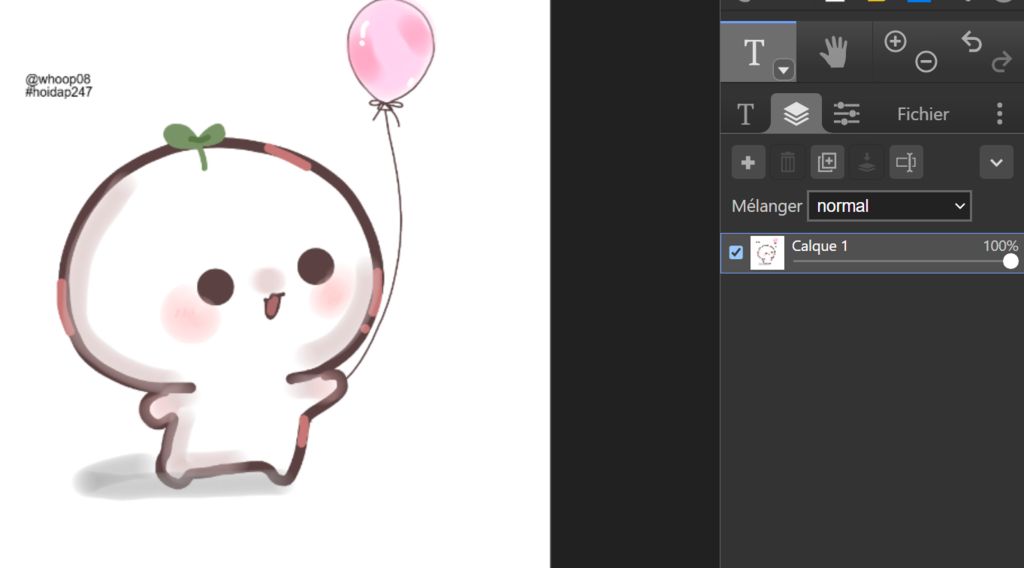The height and width of the screenshot is (568, 1024).
Task: Toggle visibility of Calque 1
Action: (736, 253)
